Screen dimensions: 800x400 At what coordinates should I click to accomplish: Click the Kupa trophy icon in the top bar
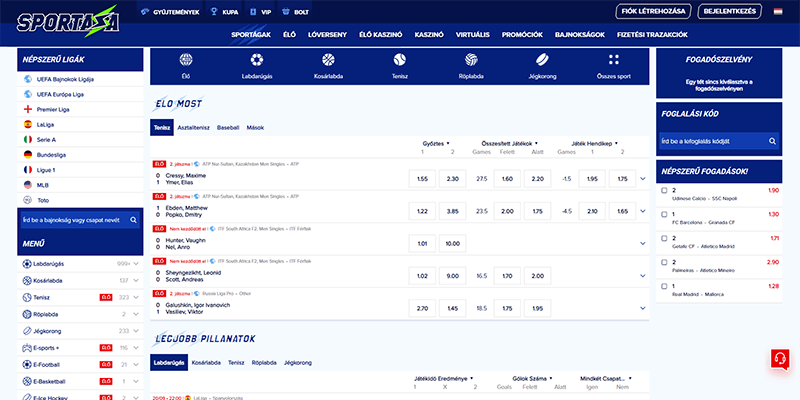(215, 12)
